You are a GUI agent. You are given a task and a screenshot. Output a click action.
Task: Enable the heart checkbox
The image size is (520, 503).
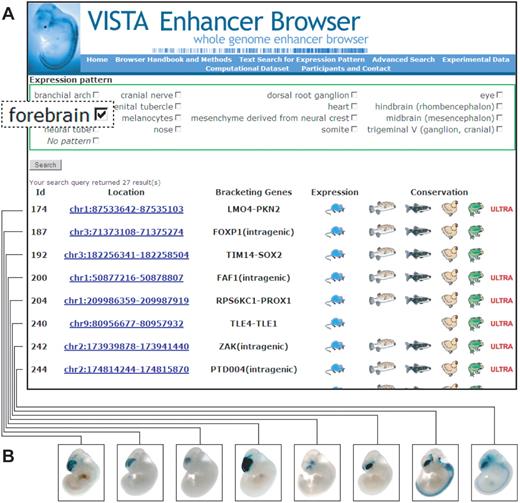[354, 106]
